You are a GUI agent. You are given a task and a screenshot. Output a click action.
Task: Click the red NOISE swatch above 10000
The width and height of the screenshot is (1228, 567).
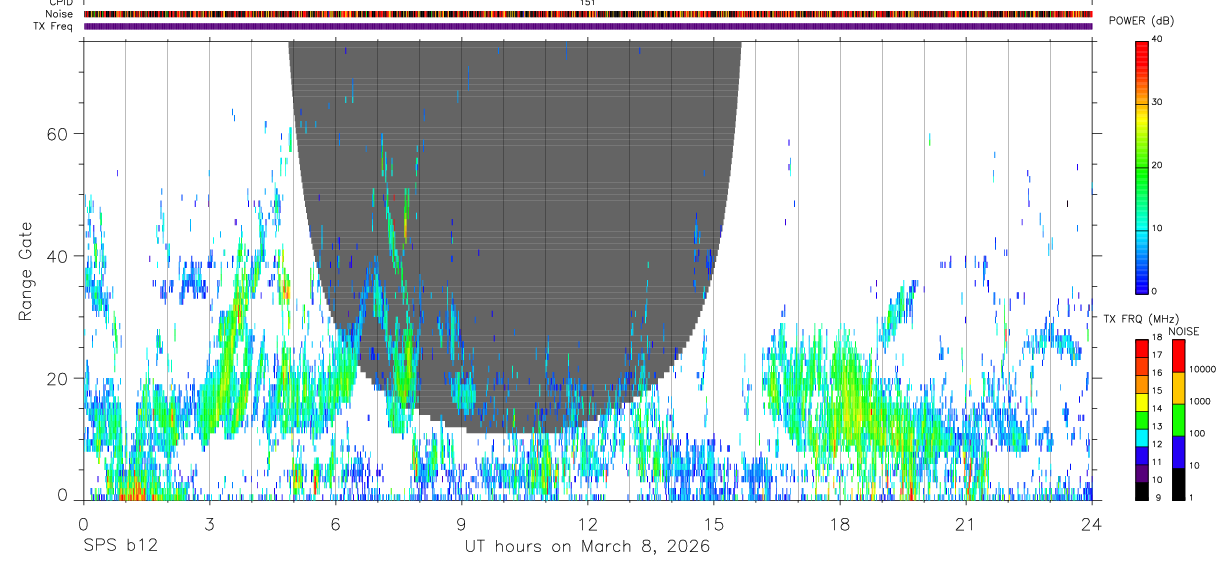[1178, 354]
